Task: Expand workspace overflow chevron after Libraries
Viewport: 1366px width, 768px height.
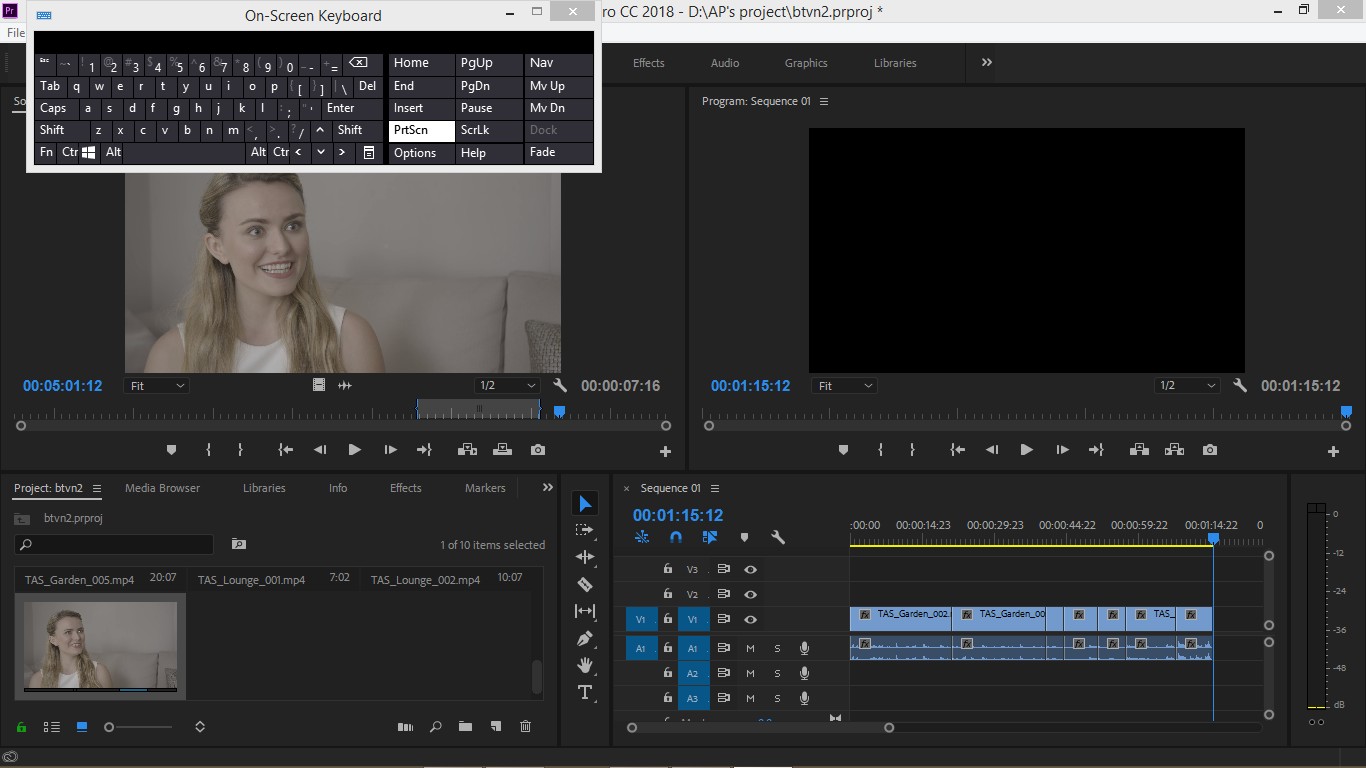Action: [987, 62]
